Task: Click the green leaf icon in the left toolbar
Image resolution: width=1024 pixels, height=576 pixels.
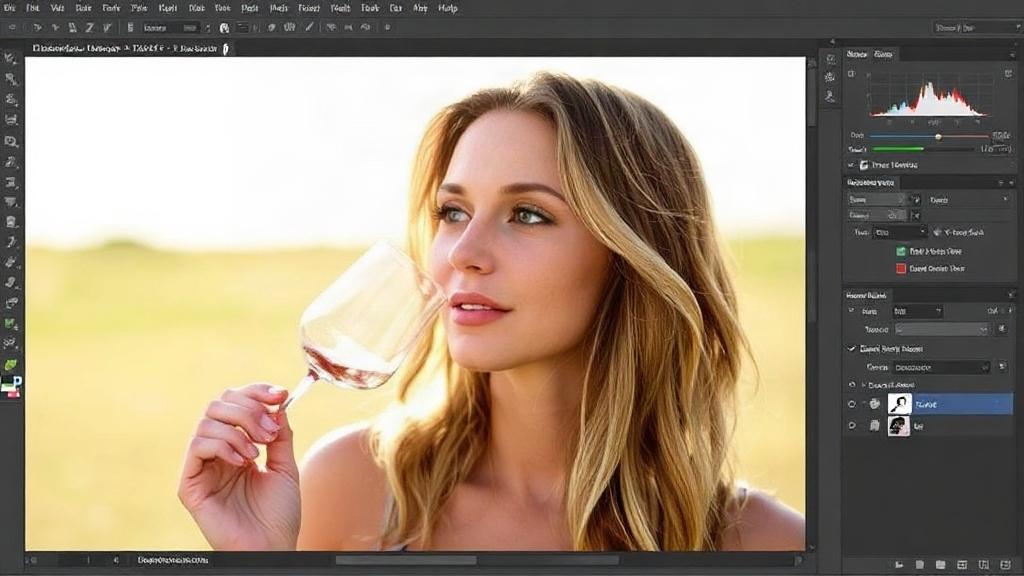Action: click(11, 364)
